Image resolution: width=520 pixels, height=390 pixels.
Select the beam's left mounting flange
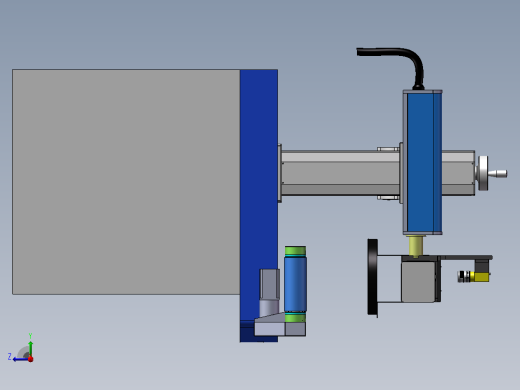click(280, 173)
